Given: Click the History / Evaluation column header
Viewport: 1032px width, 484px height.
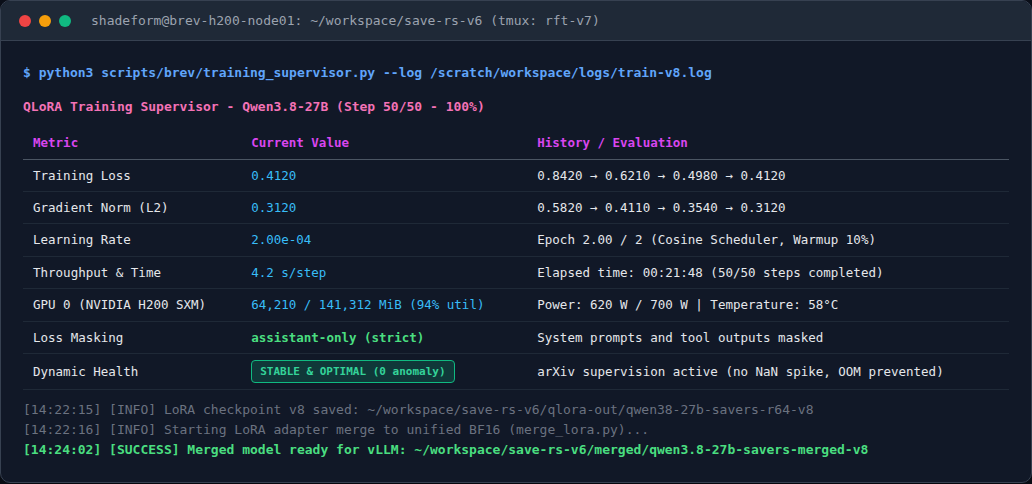Looking at the screenshot, I should (612, 143).
